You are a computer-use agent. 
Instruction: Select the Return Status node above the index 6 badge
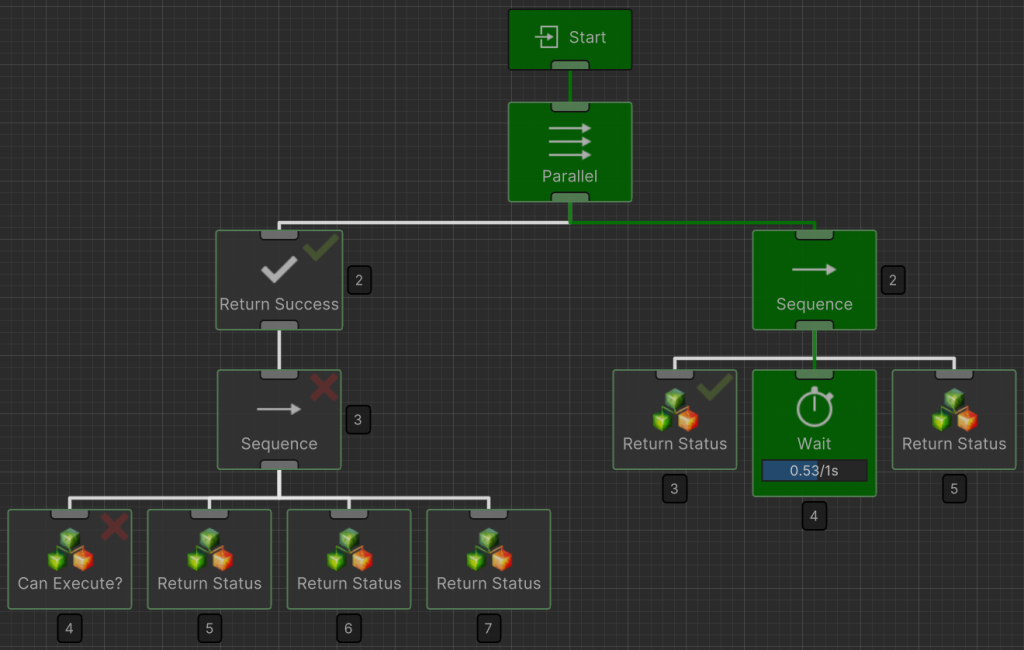pyautogui.click(x=349, y=559)
